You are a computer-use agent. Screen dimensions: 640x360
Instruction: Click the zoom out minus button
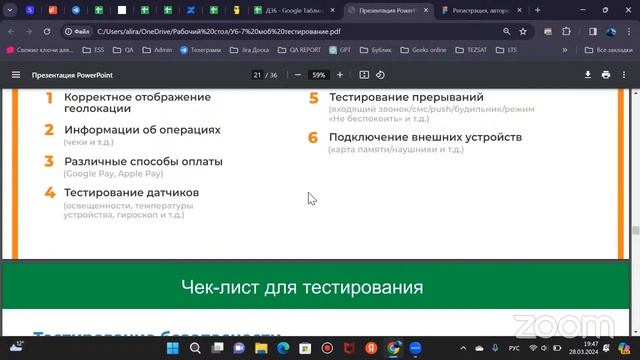coord(298,75)
